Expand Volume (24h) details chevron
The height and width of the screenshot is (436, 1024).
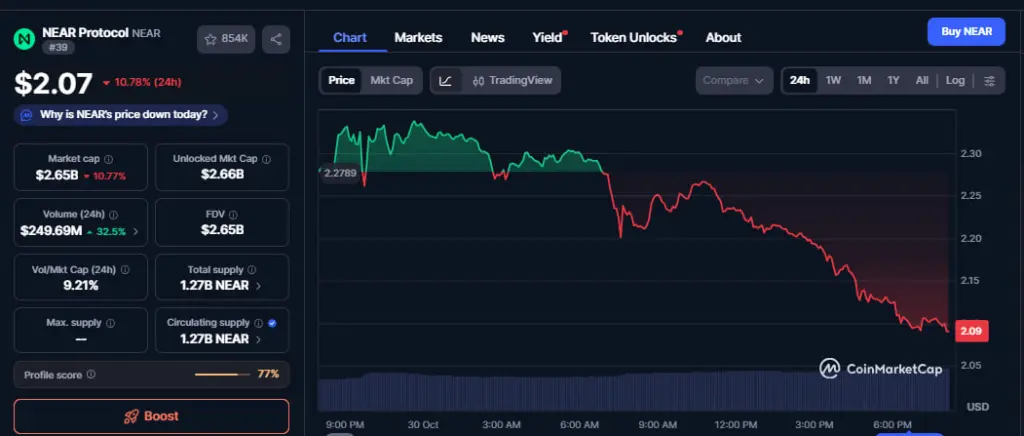tap(135, 231)
